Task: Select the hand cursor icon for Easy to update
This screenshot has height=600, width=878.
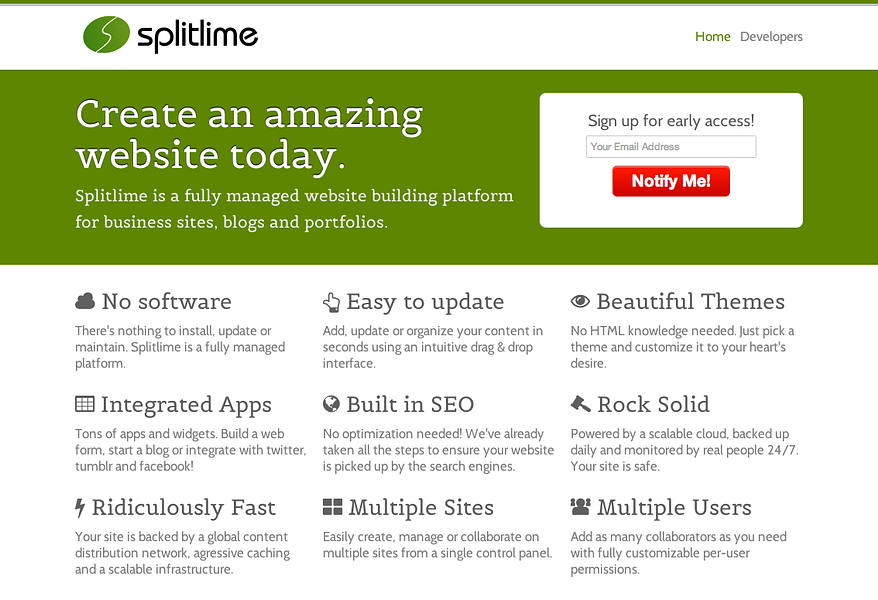Action: (x=330, y=301)
